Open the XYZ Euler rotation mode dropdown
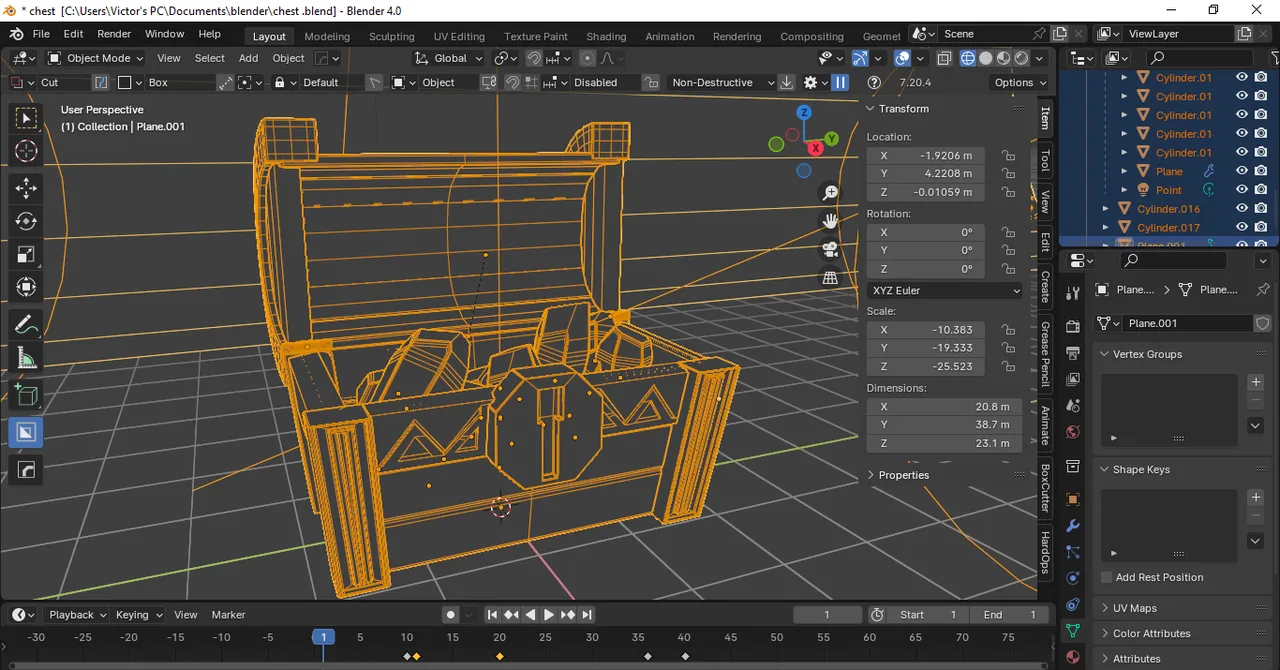 point(945,291)
